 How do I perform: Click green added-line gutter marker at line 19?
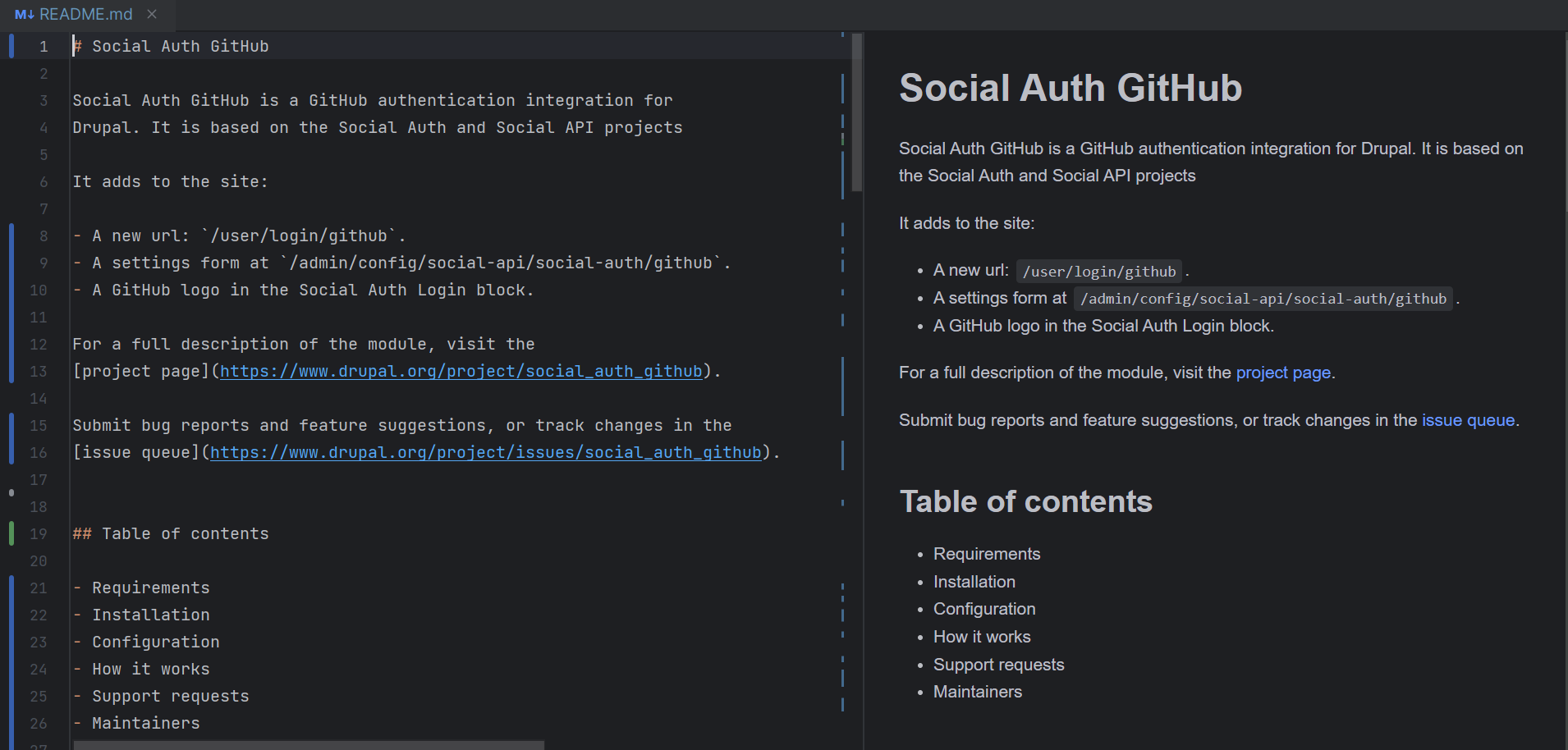point(11,533)
